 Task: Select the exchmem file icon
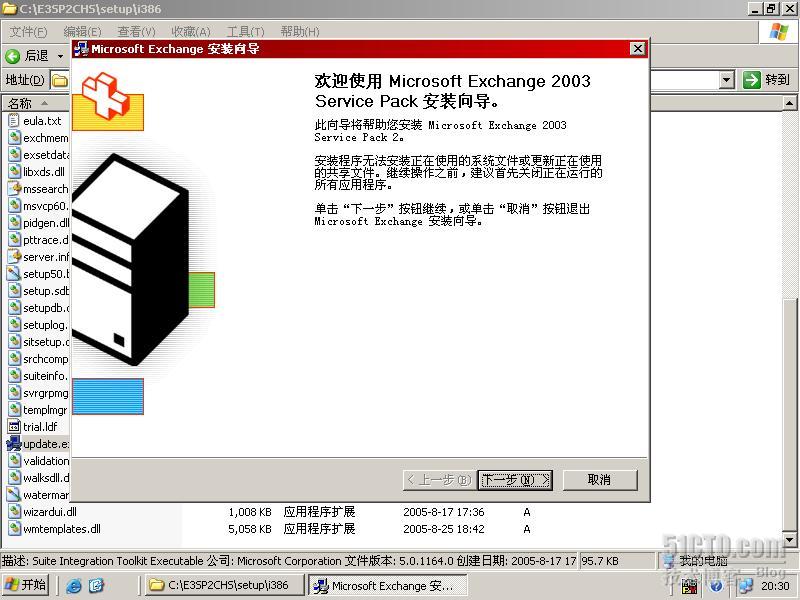(x=14, y=138)
